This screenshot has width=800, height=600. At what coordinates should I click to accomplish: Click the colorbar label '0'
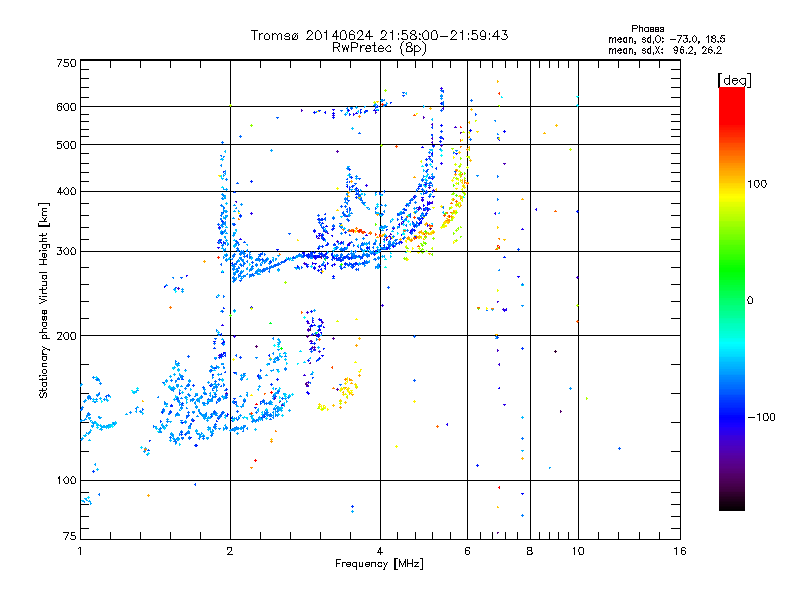(x=750, y=301)
